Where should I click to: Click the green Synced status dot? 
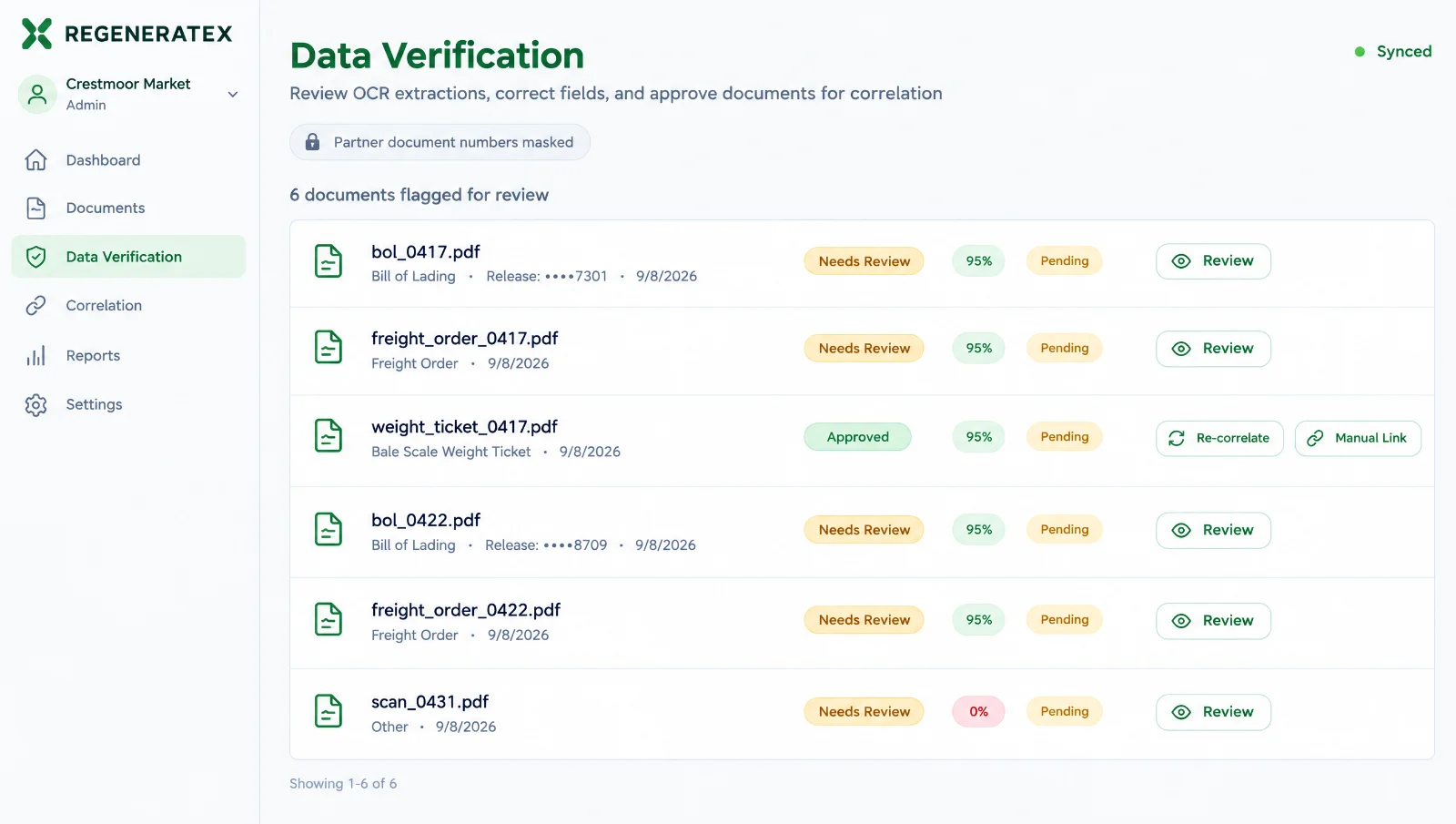[x=1360, y=52]
